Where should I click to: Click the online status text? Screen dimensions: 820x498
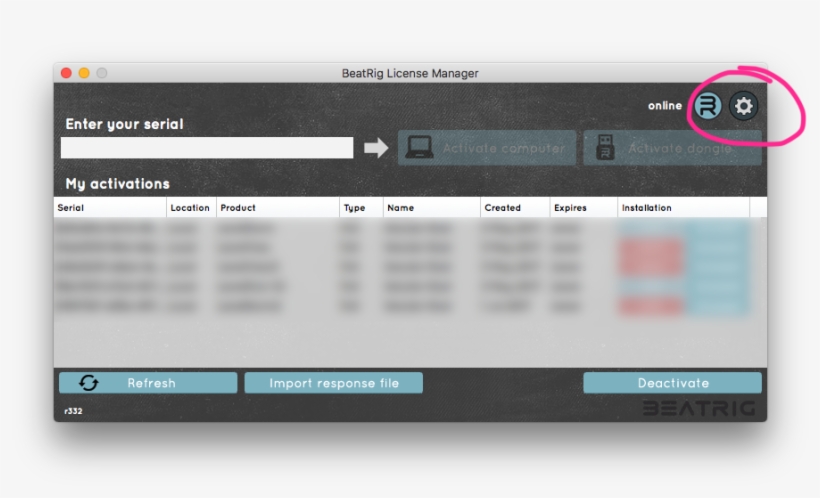[665, 106]
